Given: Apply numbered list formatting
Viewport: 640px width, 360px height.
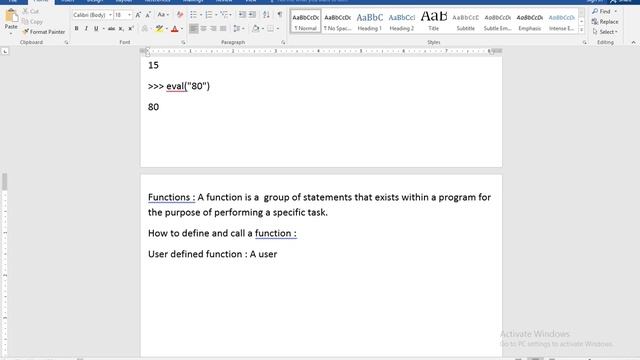Looking at the screenshot, I should (209, 15).
